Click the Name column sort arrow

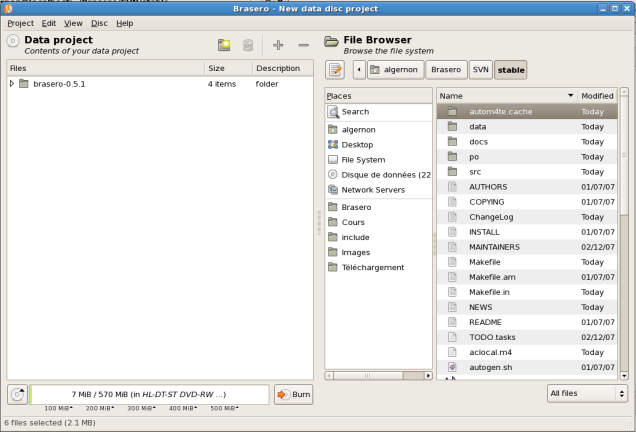(570, 96)
